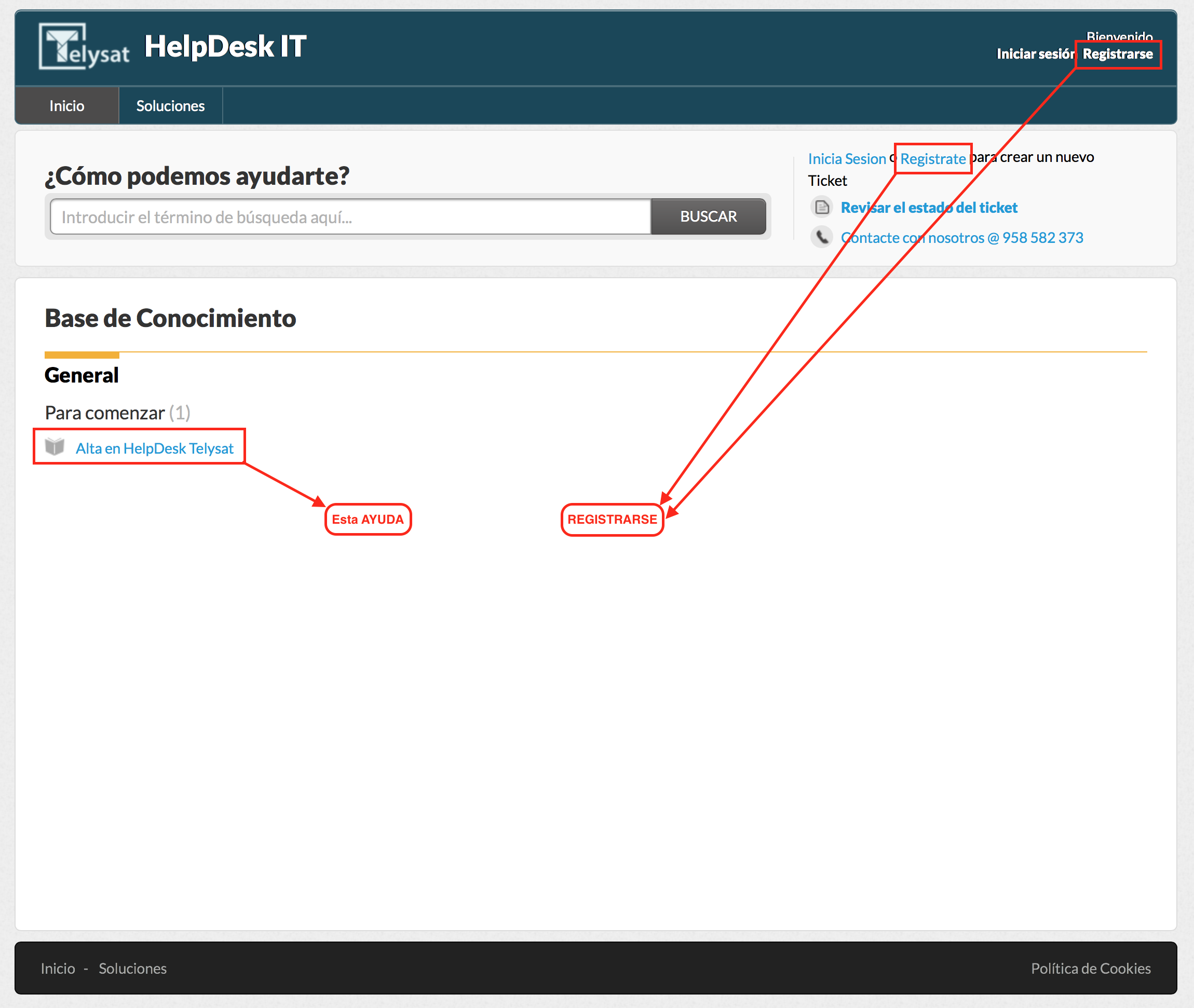Open Alta en HelpDesk Telysat article
The image size is (1194, 1008).
[154, 448]
